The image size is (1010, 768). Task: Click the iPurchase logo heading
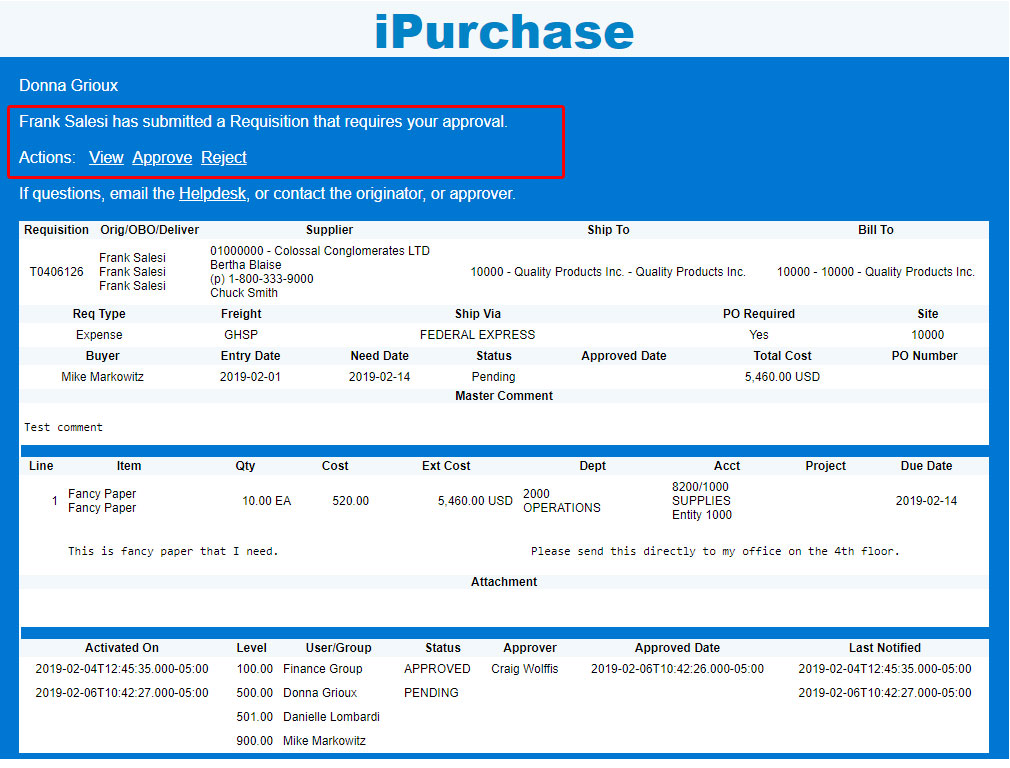pyautogui.click(x=504, y=31)
